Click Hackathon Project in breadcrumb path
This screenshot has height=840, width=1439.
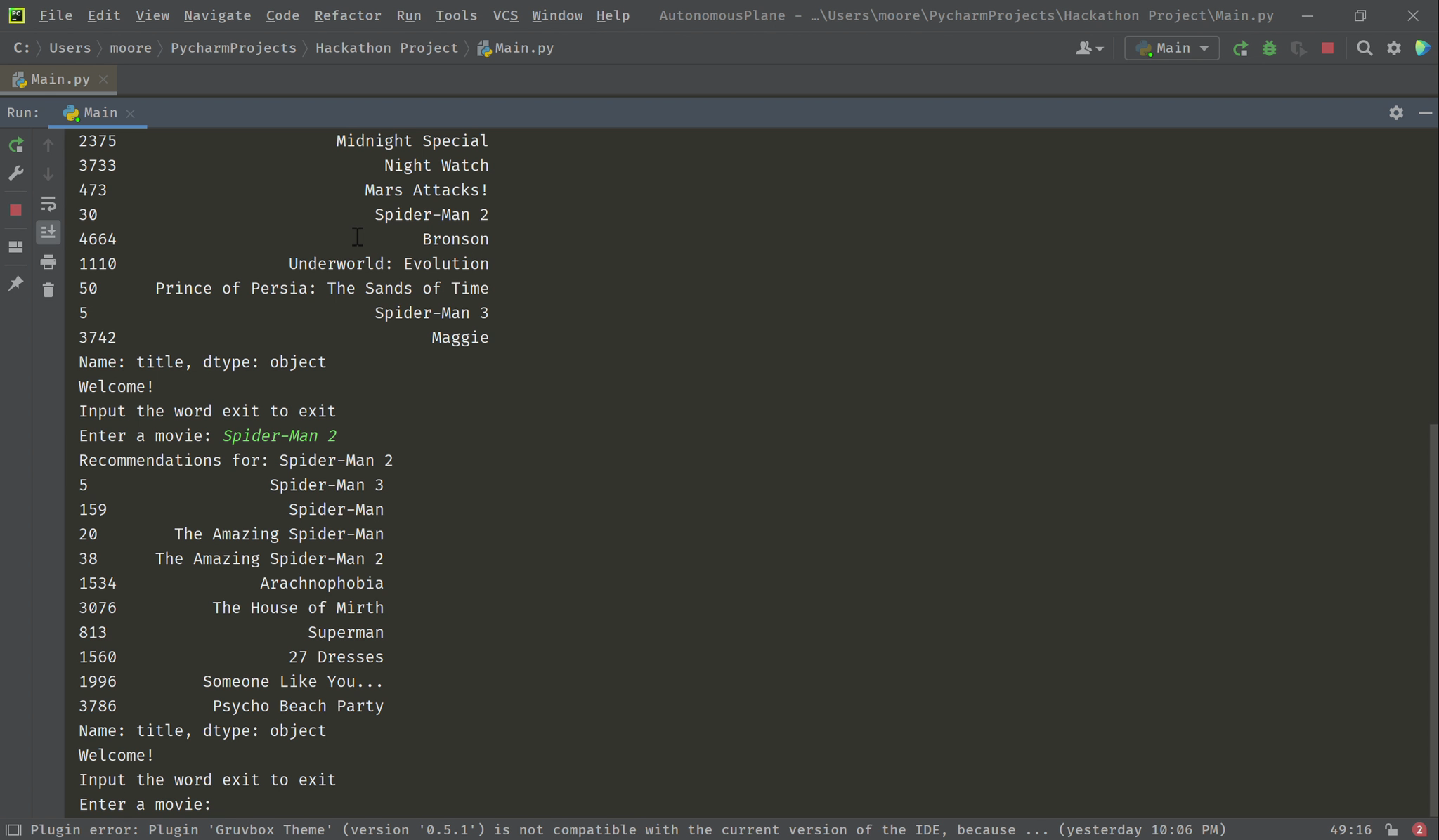pos(386,48)
